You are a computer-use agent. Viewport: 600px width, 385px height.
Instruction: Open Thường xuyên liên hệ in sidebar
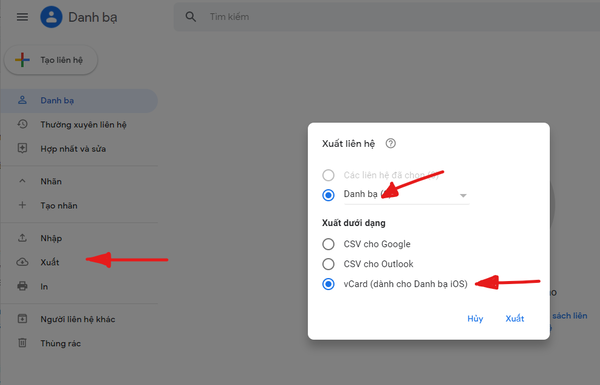(x=79, y=125)
